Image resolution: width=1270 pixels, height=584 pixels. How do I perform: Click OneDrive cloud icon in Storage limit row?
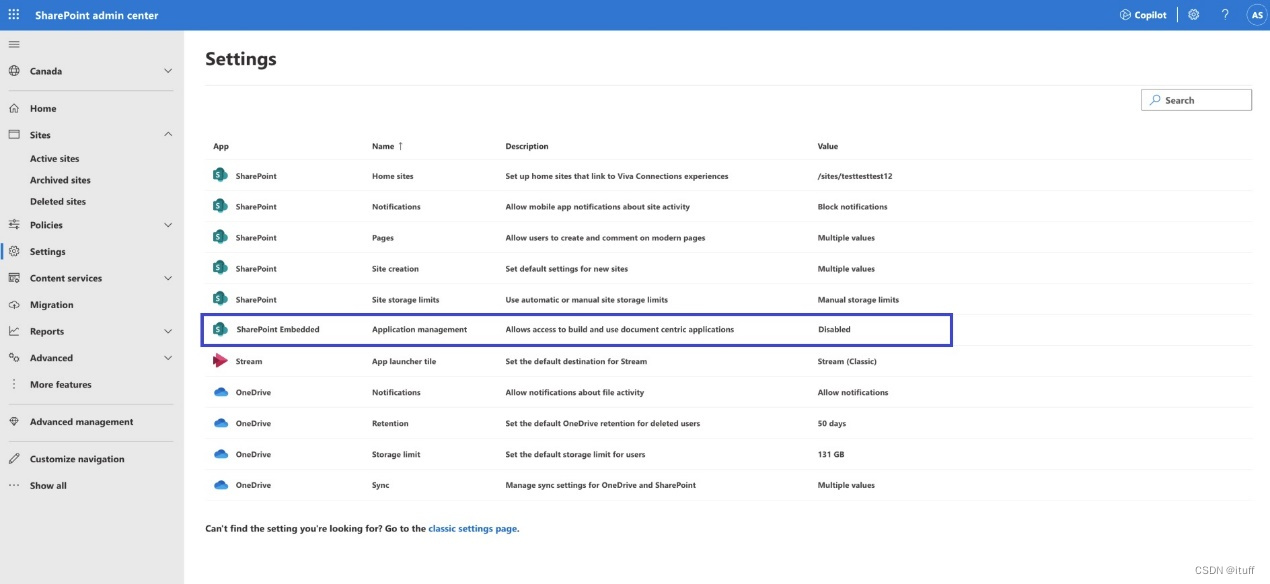coord(221,454)
